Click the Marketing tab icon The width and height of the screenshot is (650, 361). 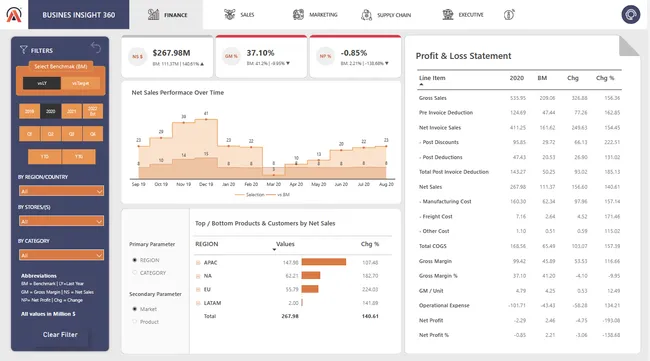[298, 15]
